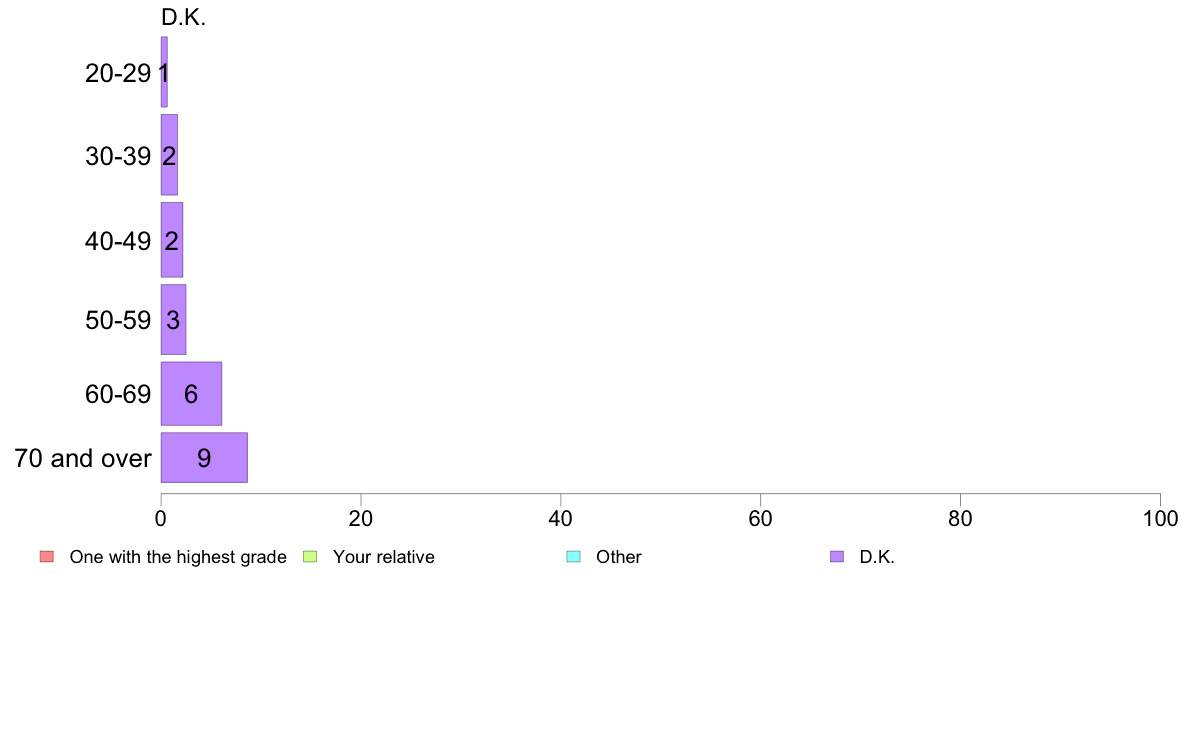This screenshot has width=1188, height=736.
Task: Click the cyan 'Other' legend swatch
Action: pyautogui.click(x=574, y=557)
